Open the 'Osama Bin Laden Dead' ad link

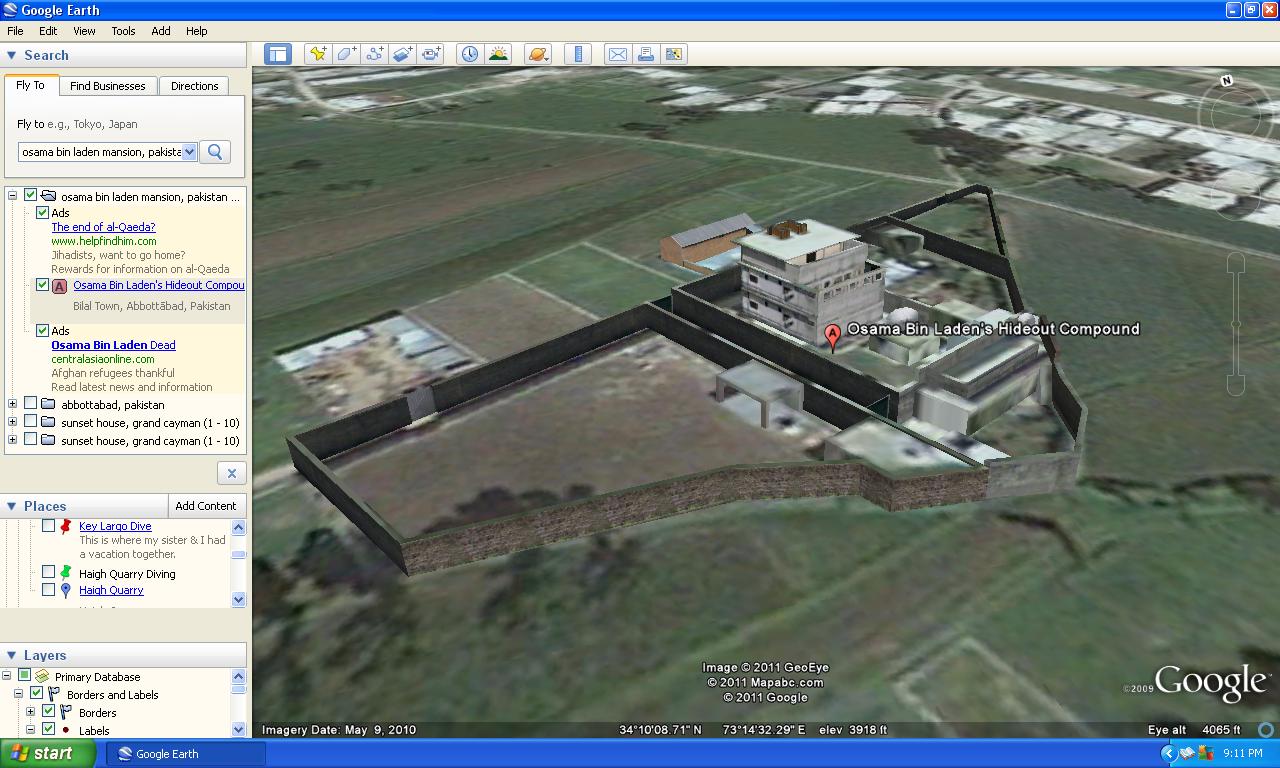(113, 345)
